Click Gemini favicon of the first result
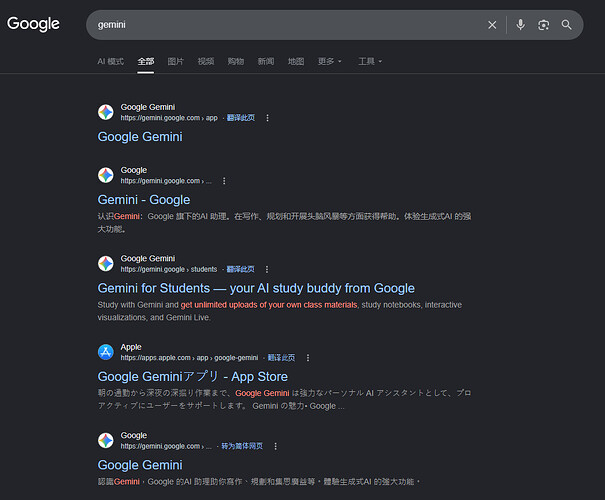Screen dimensions: 605x500 click(106, 112)
